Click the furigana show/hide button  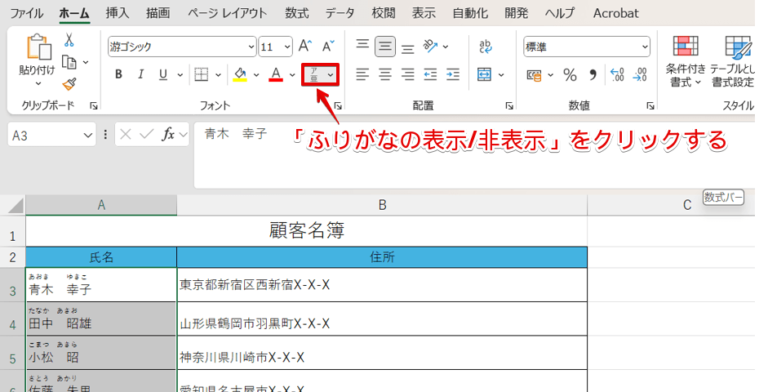(x=314, y=74)
